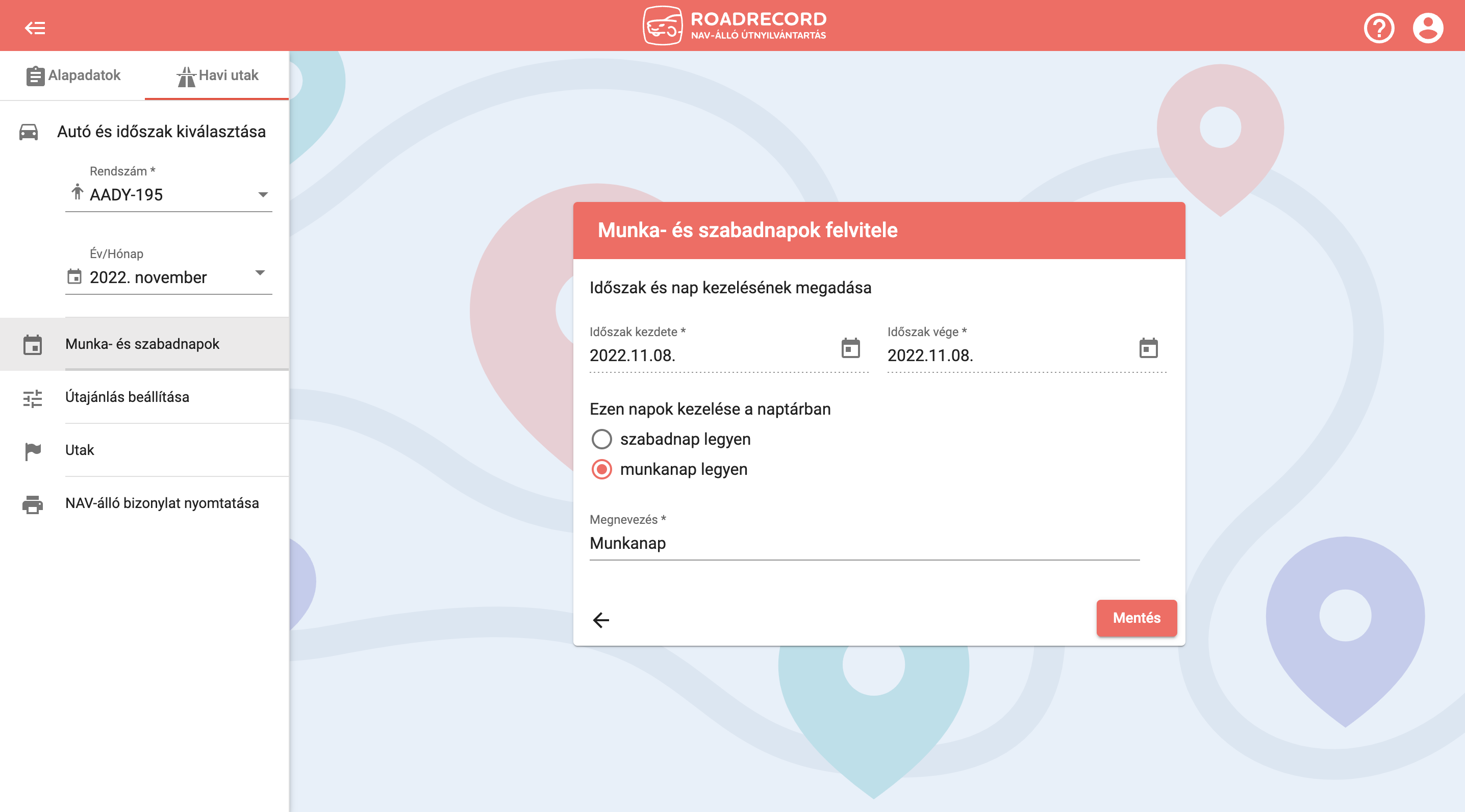The width and height of the screenshot is (1465, 812).
Task: Click the sliders icon for Útajánlás beállítása
Action: (33, 398)
